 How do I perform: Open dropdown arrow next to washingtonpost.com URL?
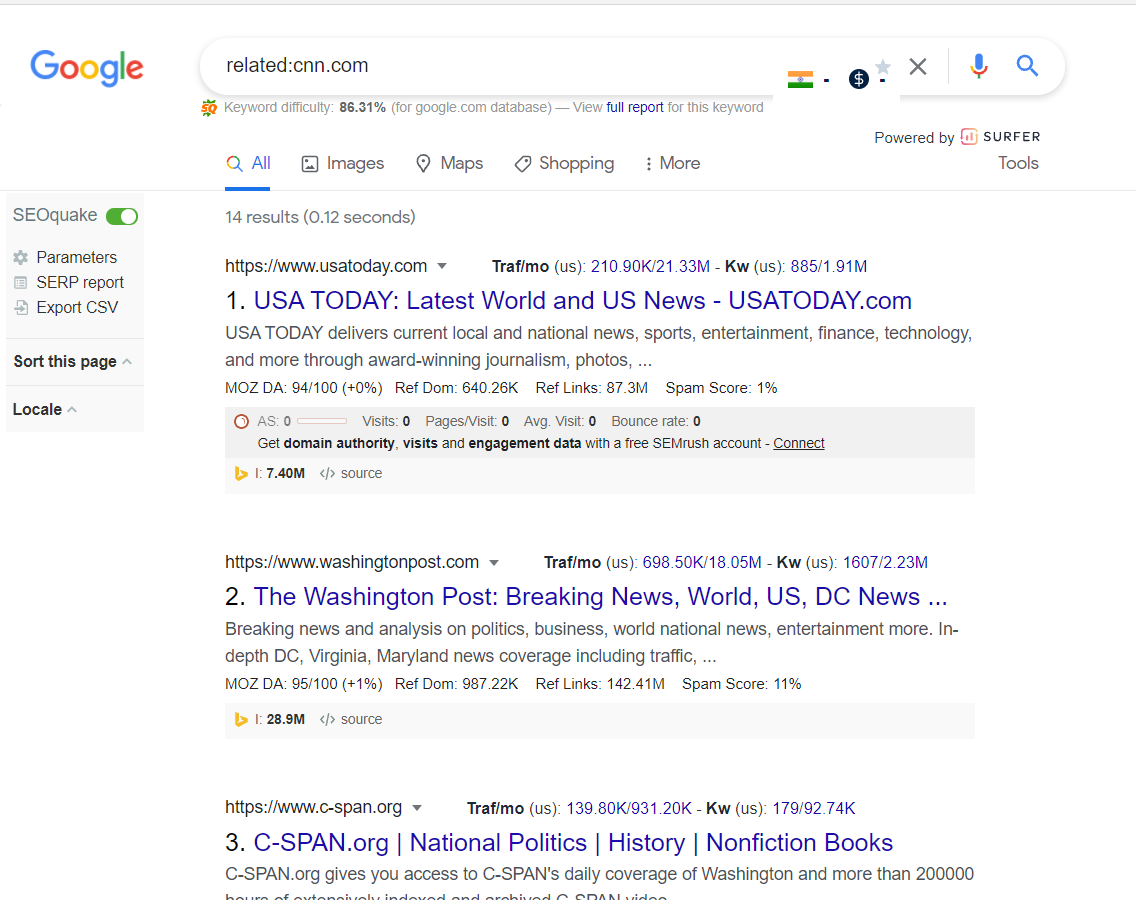[x=494, y=562]
